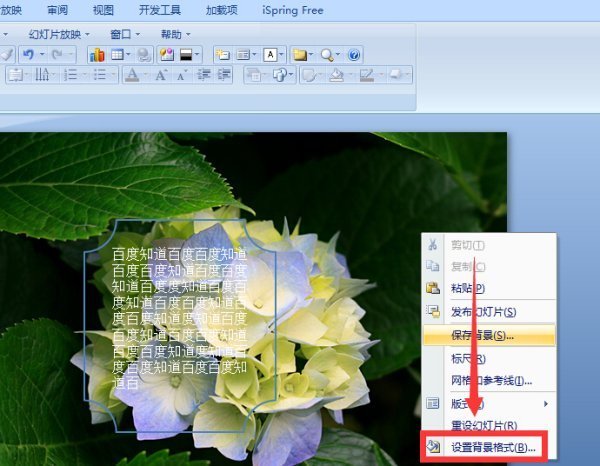This screenshot has width=600, height=466.
Task: Open the 幻灯片放映 dropdown menu
Action: point(60,34)
